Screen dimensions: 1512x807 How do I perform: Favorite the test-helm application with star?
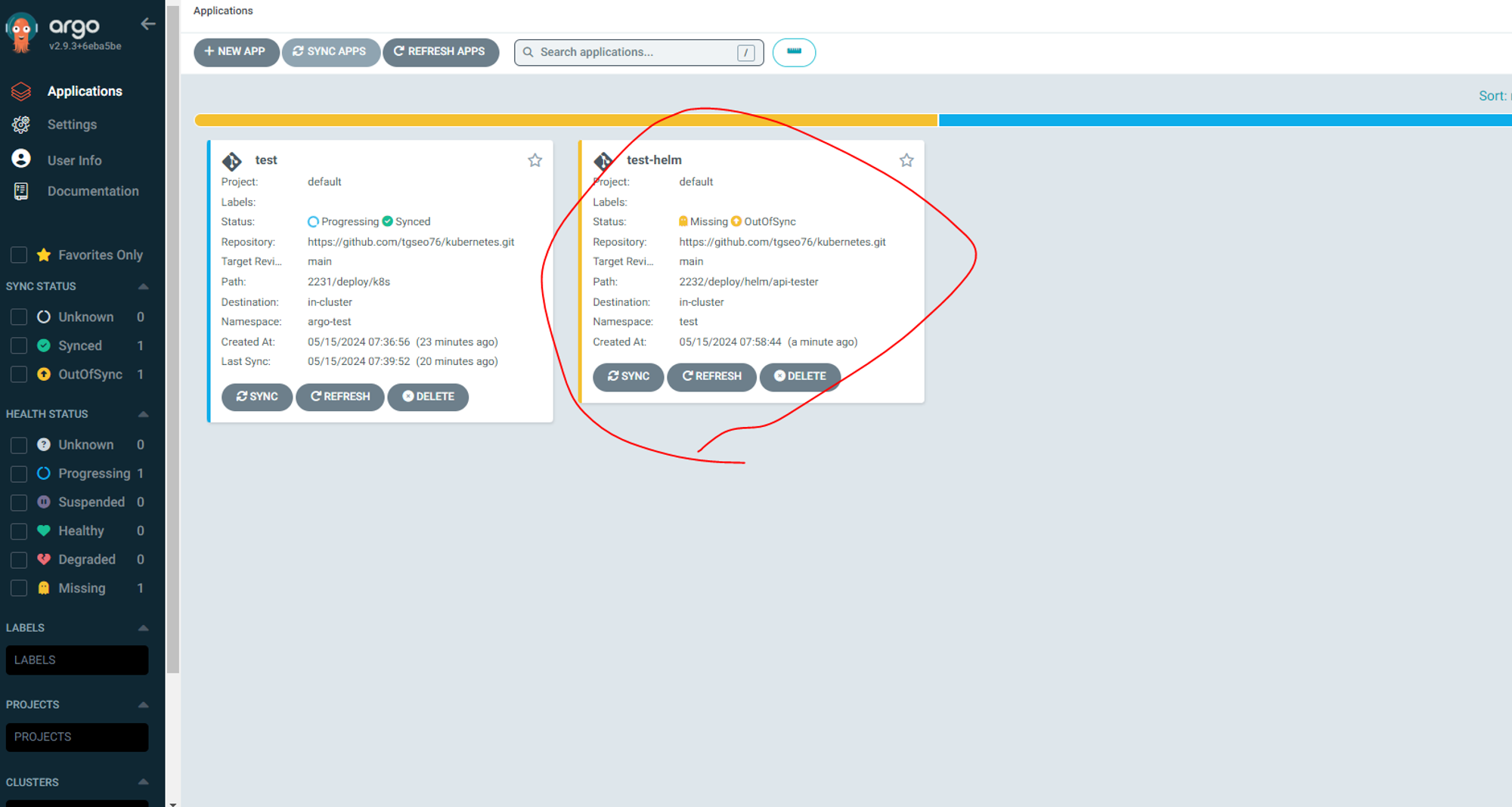point(906,160)
